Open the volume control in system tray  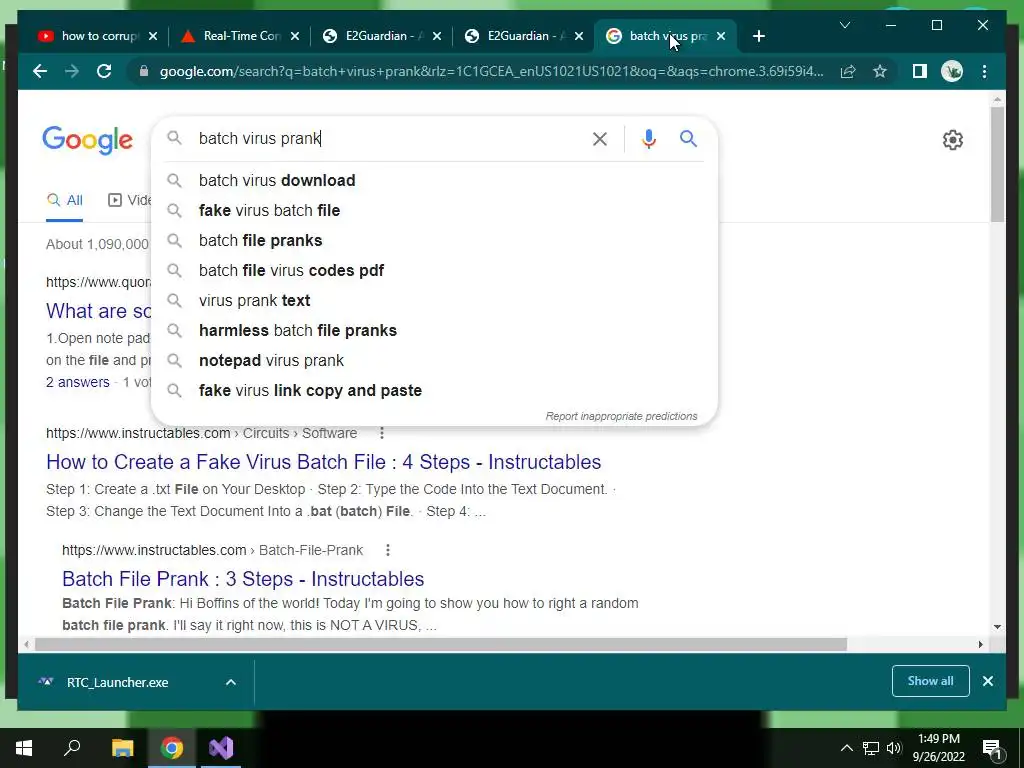tap(894, 748)
